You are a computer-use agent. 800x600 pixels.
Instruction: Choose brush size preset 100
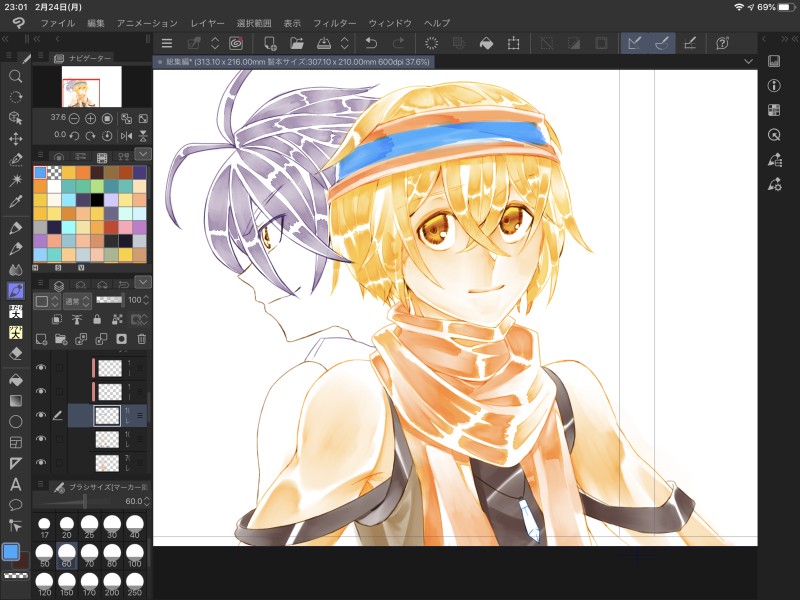[135, 556]
